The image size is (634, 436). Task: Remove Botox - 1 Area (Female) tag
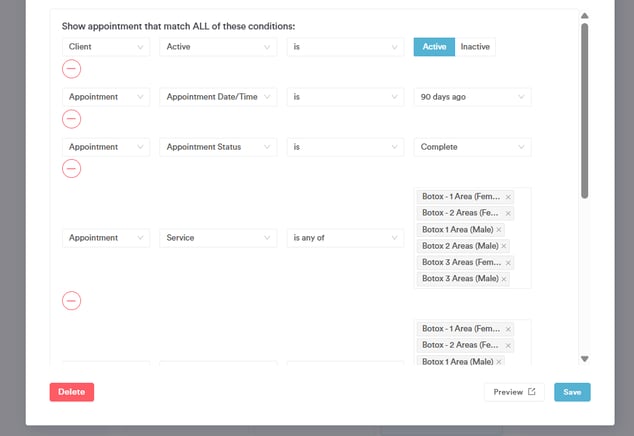point(508,197)
